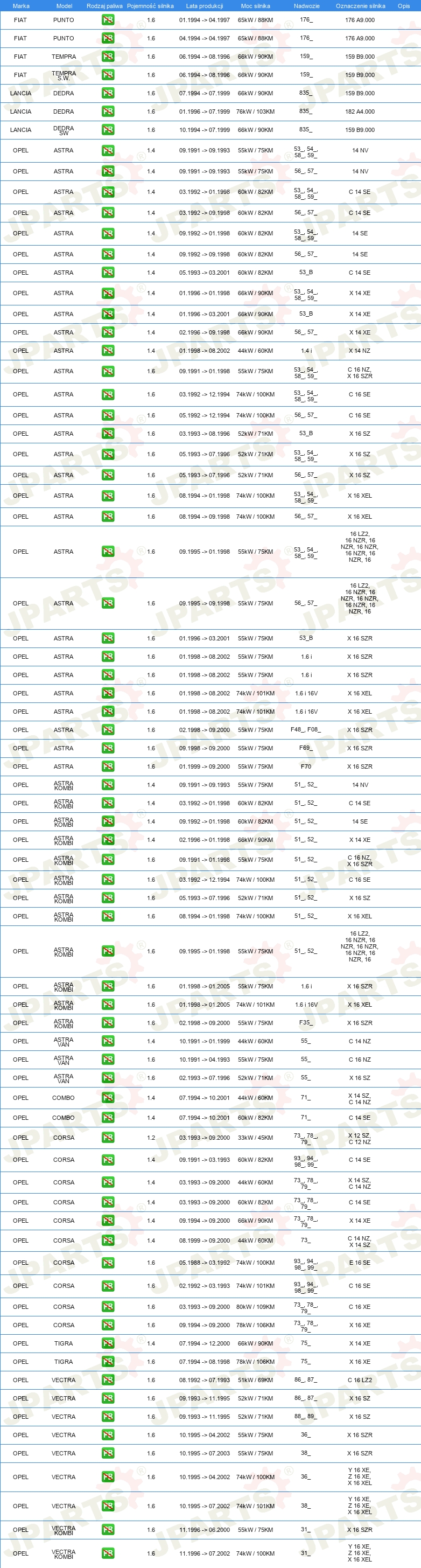Click the 33kW / 45KM power cell

point(255,1138)
